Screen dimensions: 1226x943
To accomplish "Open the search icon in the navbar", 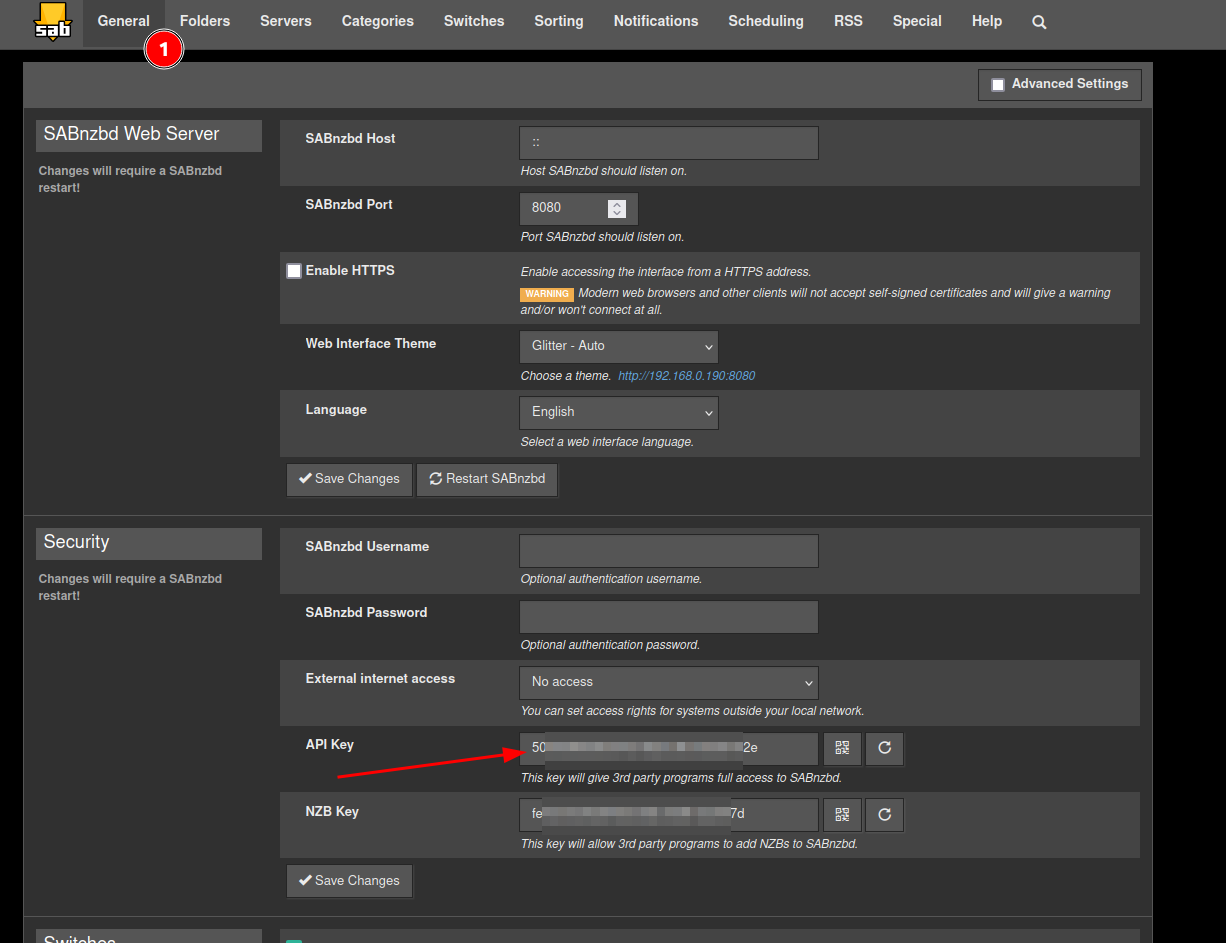I will [1039, 21].
